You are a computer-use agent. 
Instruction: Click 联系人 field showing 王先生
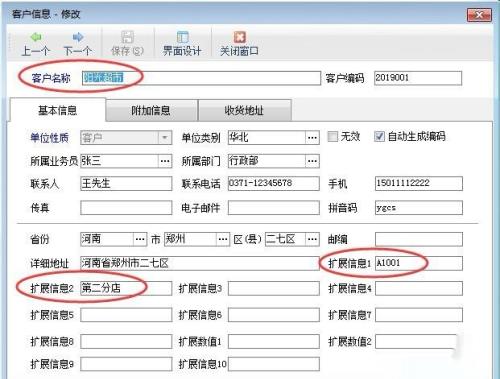click(126, 184)
